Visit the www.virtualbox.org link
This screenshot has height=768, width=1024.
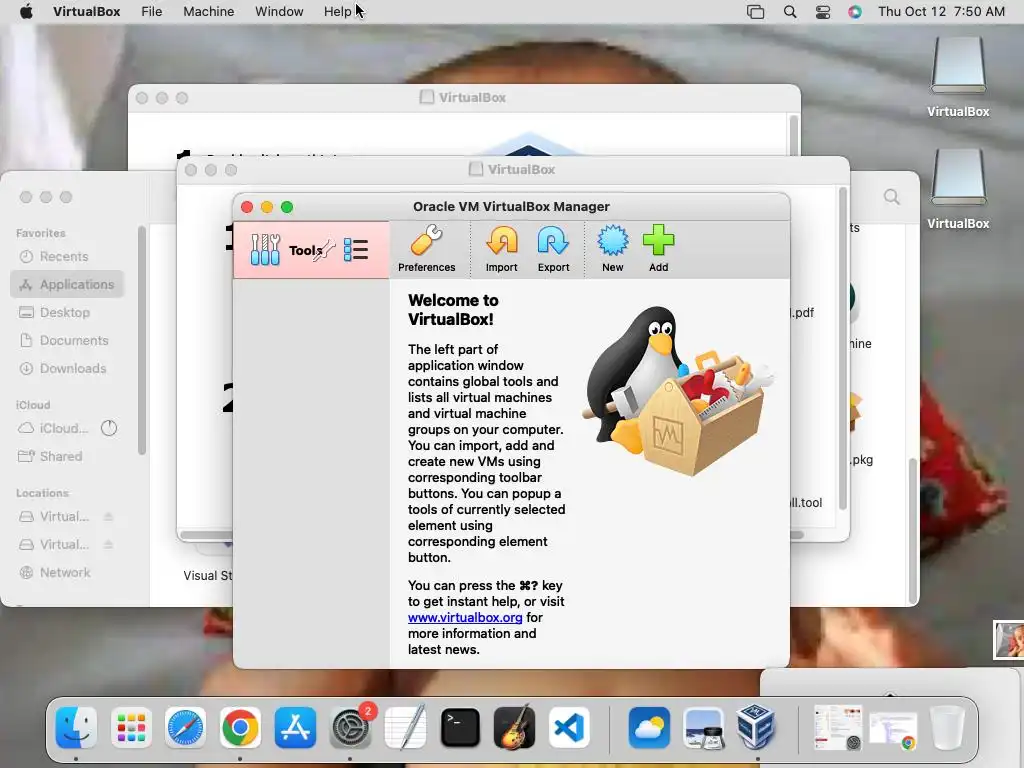[465, 617]
